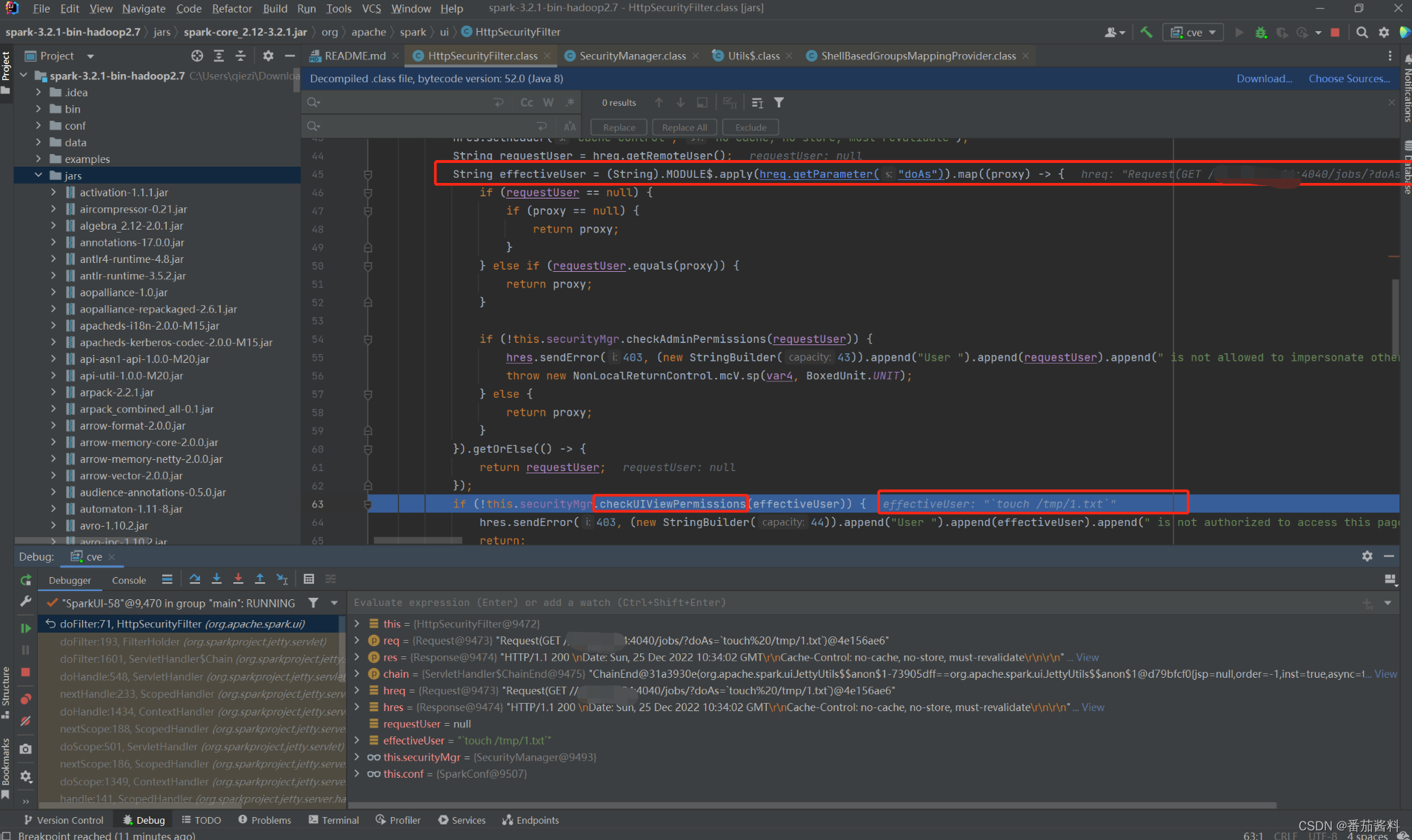This screenshot has width=1412, height=840.
Task: Open the editor tabs three-dot menu
Action: coord(1390,56)
